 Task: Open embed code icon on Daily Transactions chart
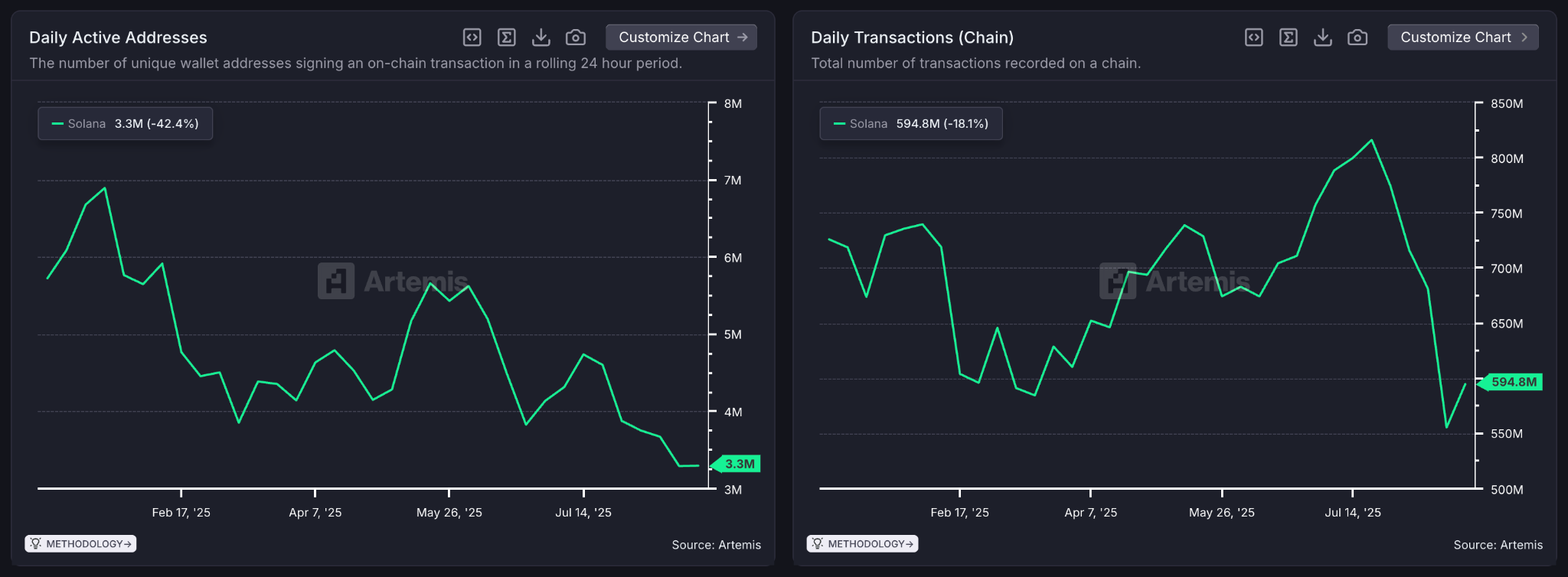1254,37
